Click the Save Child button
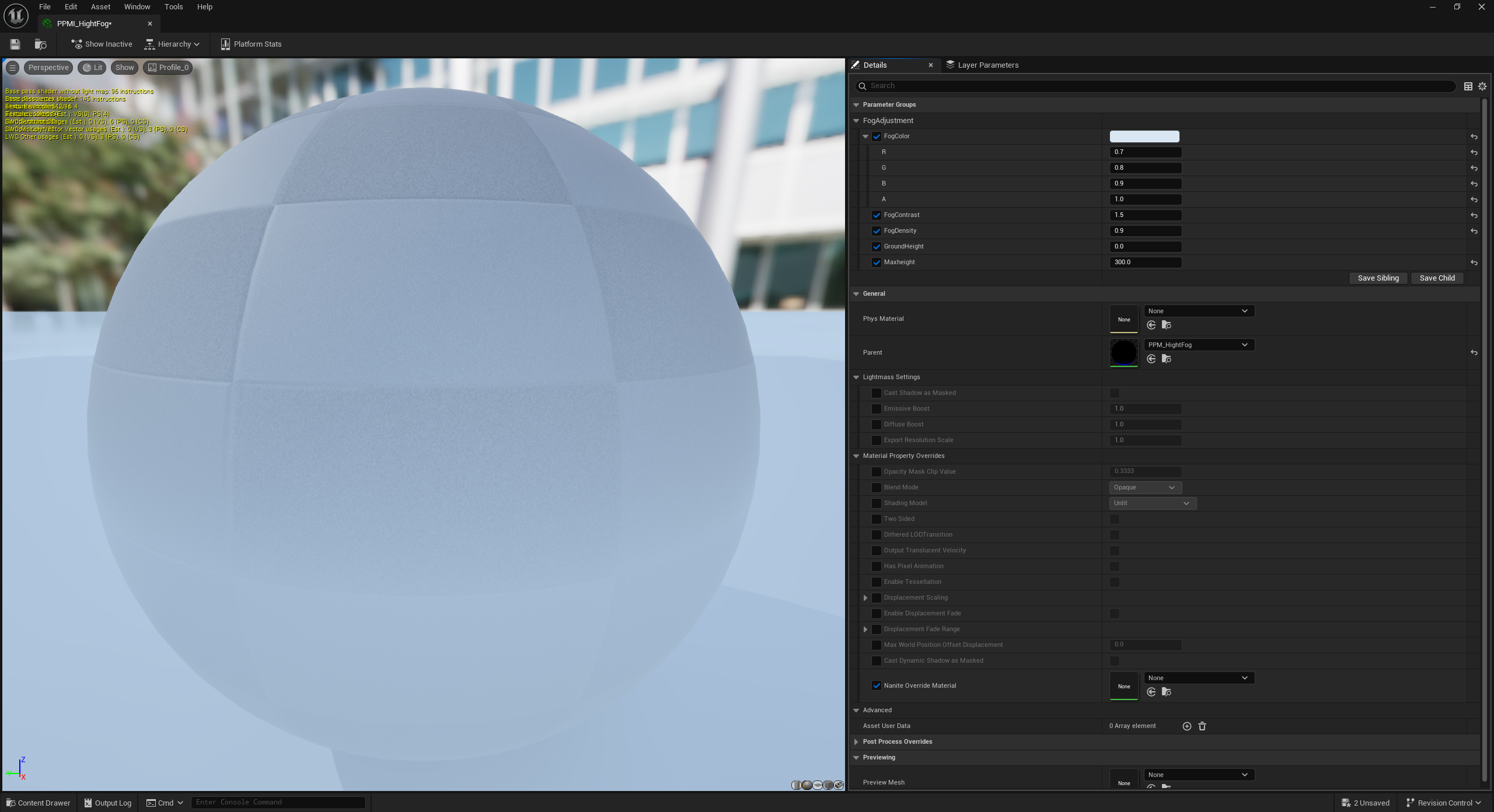 (1437, 278)
